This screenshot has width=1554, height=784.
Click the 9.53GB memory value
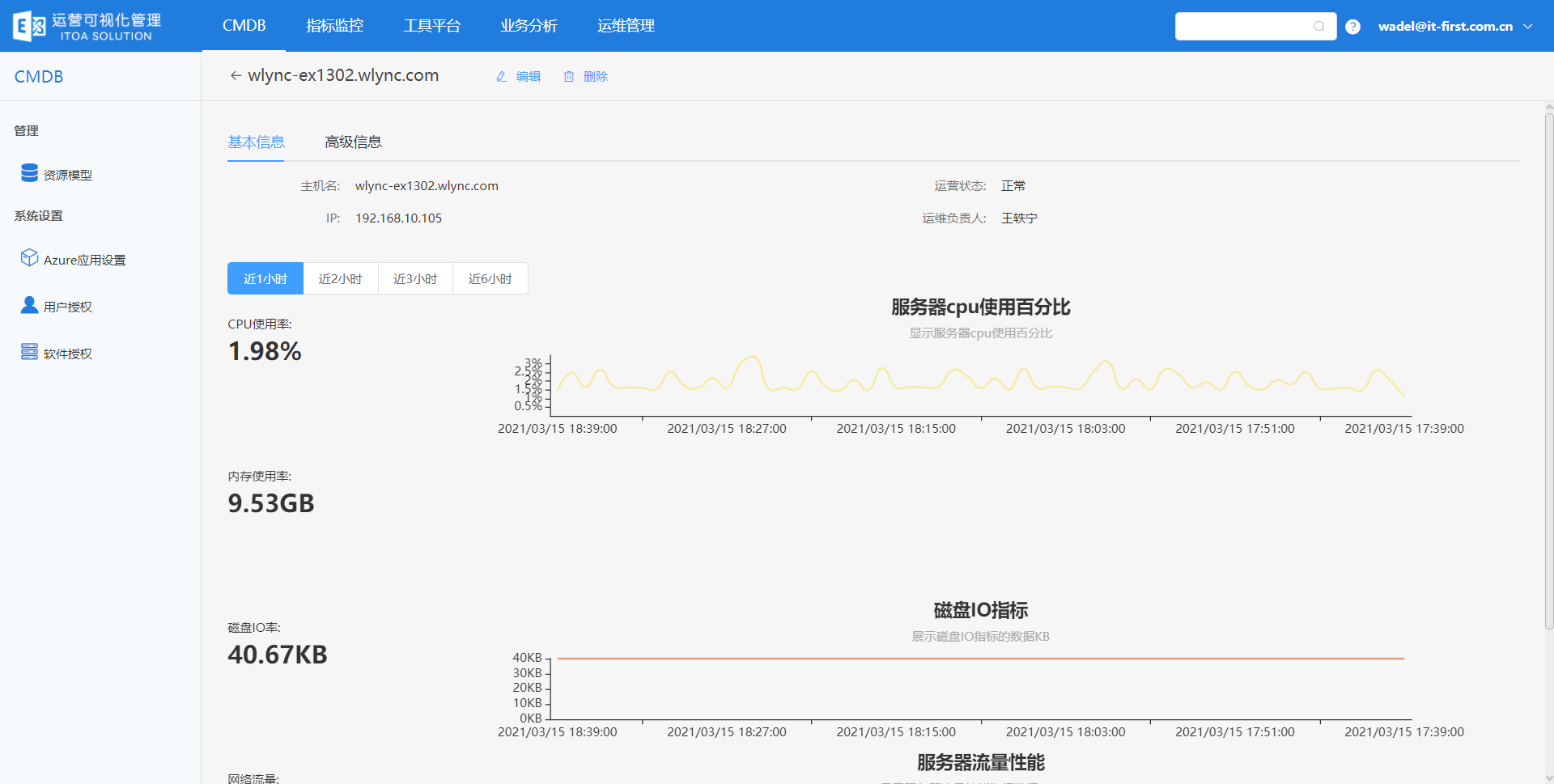tap(271, 503)
